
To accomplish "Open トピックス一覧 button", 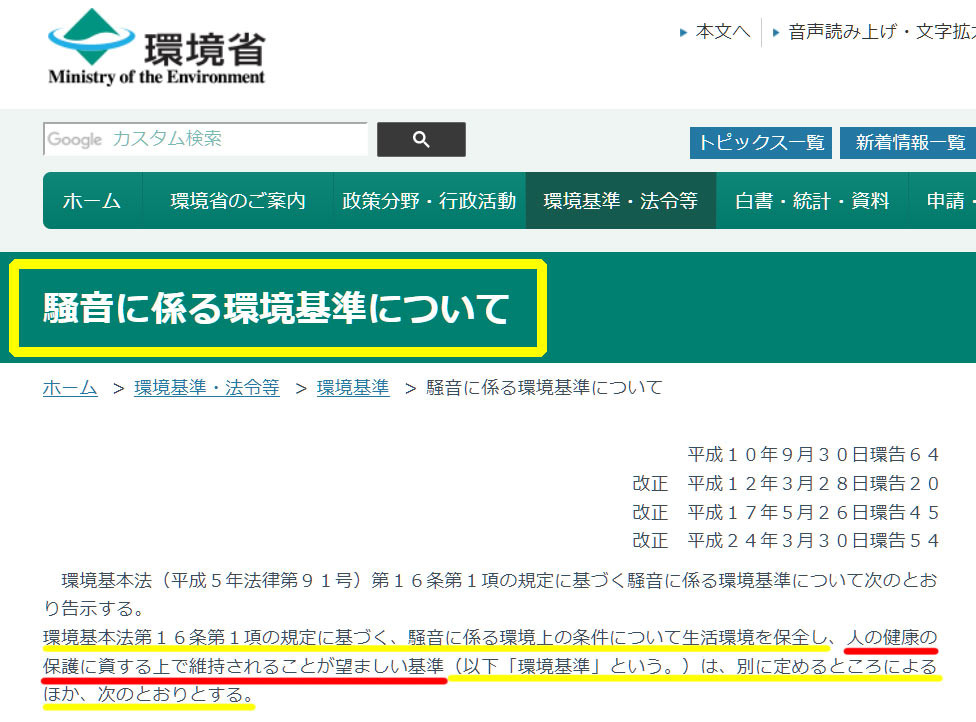I will (x=761, y=143).
